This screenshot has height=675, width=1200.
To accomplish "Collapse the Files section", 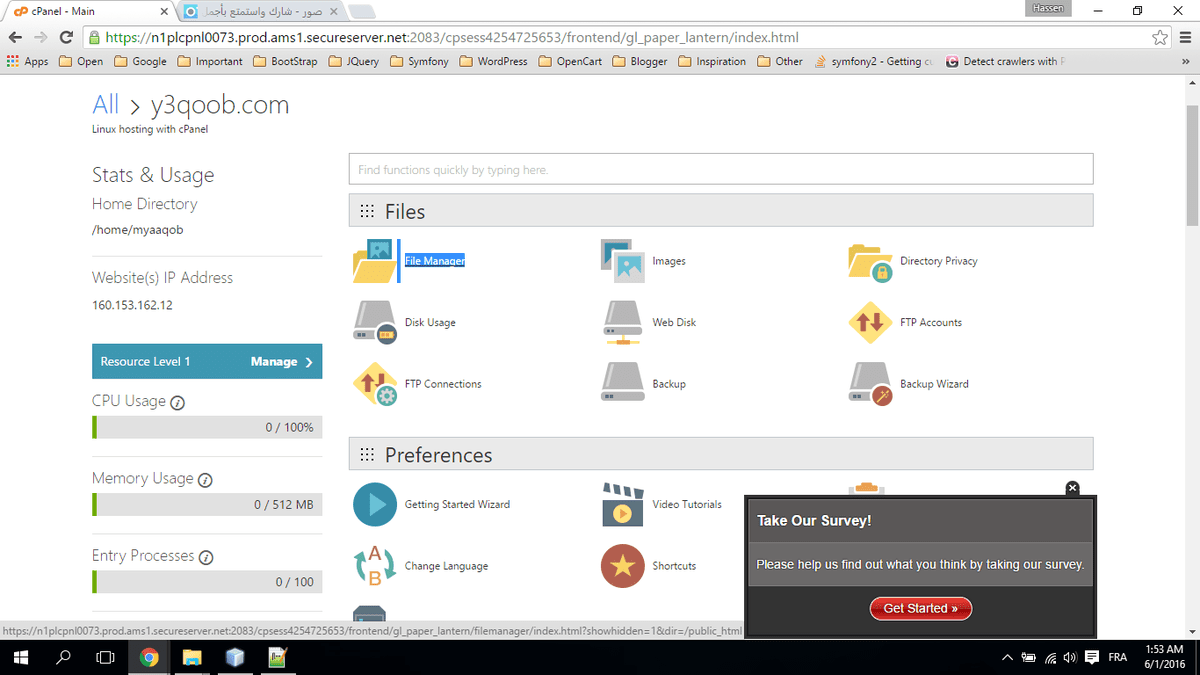I will 406,211.
